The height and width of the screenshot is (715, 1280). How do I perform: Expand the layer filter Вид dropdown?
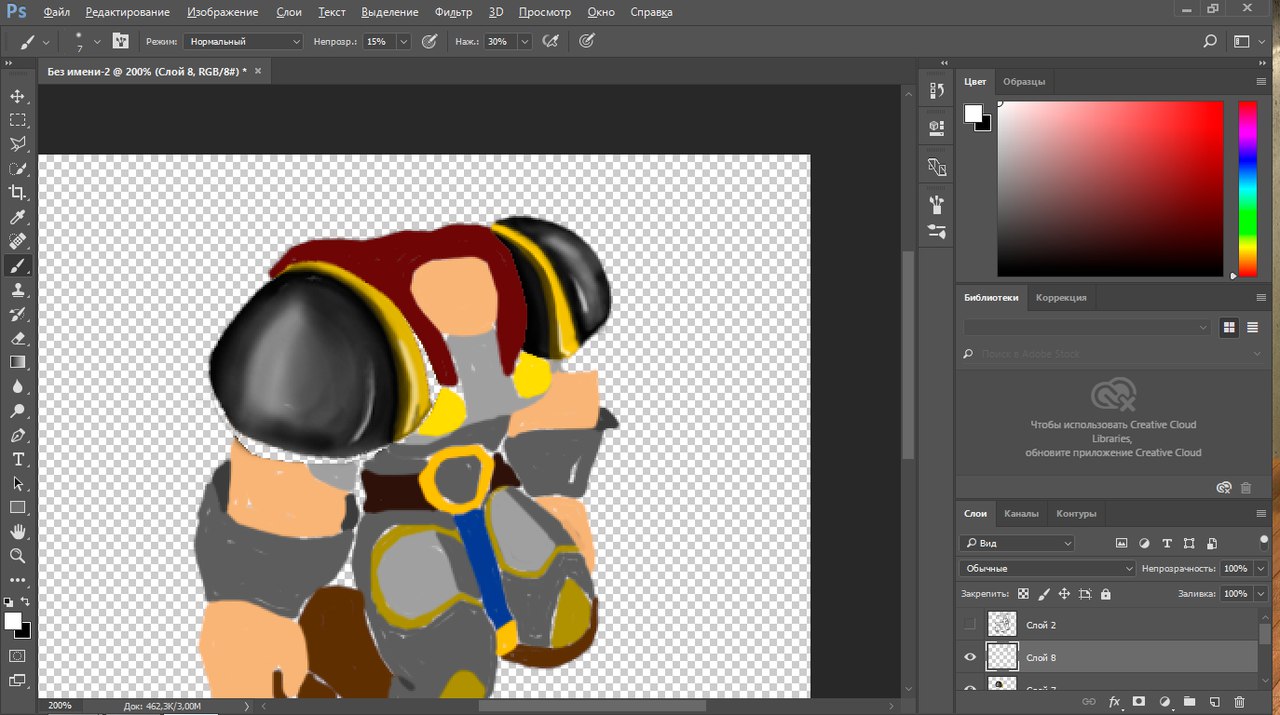tap(1017, 543)
